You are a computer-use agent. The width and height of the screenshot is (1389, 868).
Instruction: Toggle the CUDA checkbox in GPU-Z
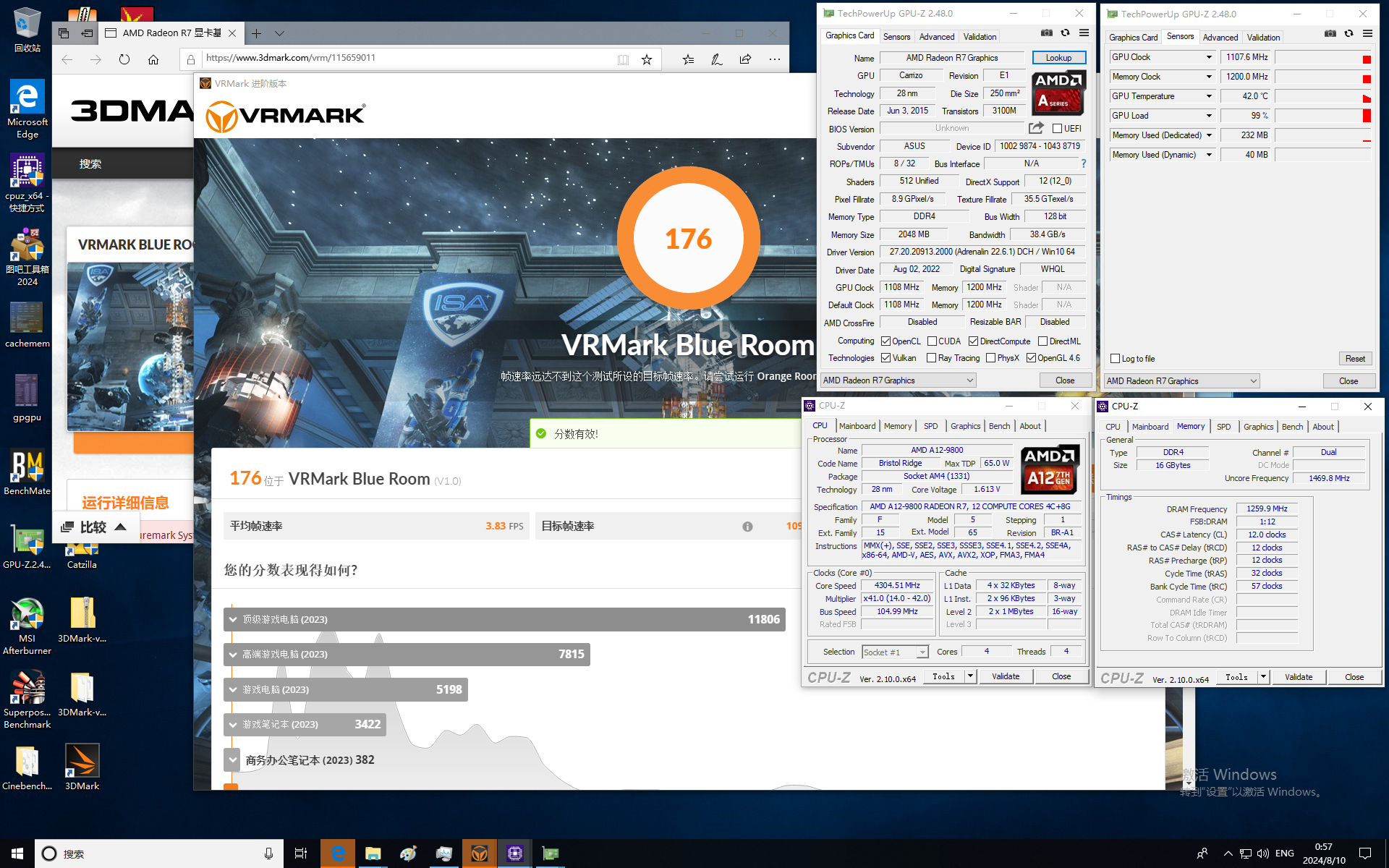pyautogui.click(x=932, y=341)
